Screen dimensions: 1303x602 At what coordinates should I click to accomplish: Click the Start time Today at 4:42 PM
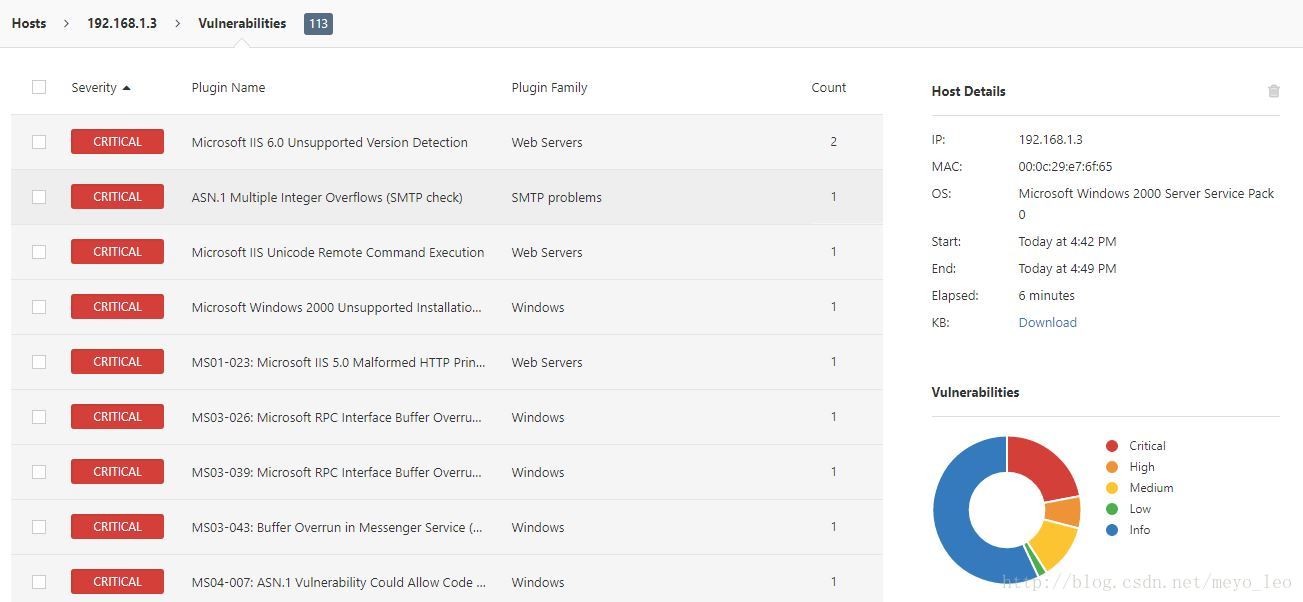[x=1067, y=241]
